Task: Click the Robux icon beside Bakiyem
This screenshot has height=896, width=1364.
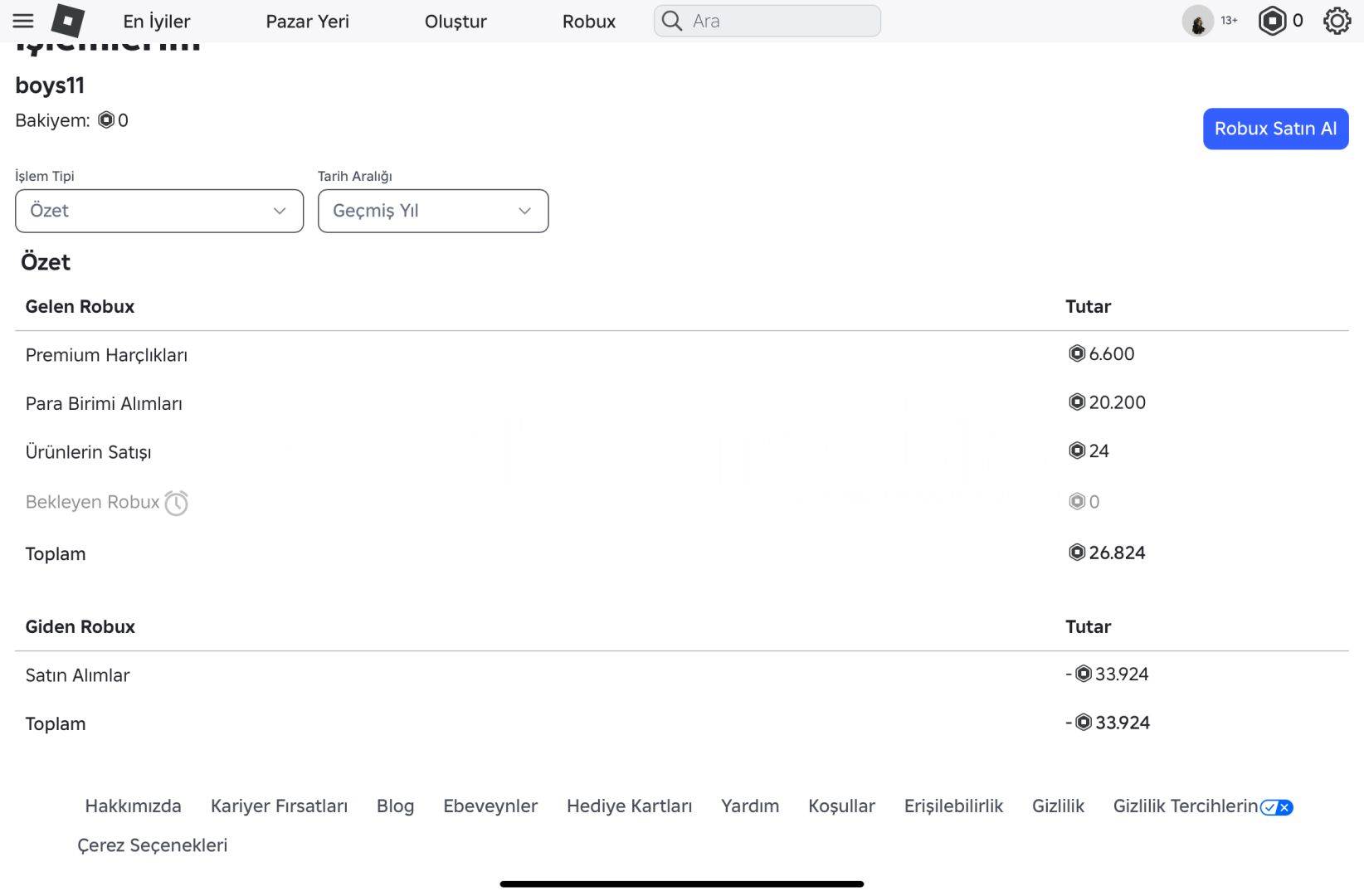Action: click(106, 120)
